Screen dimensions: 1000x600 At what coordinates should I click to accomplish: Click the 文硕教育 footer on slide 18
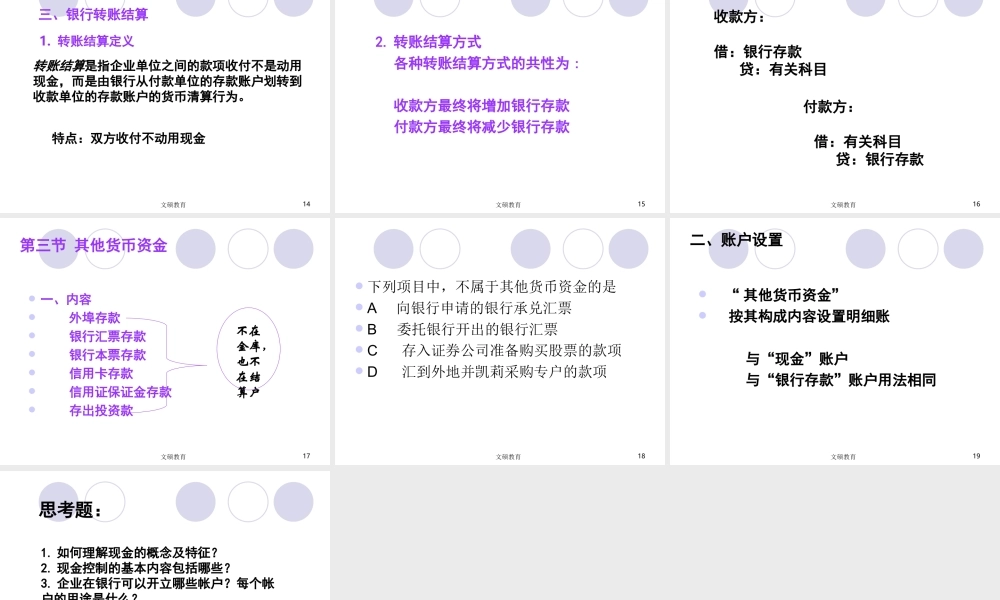[507, 456]
